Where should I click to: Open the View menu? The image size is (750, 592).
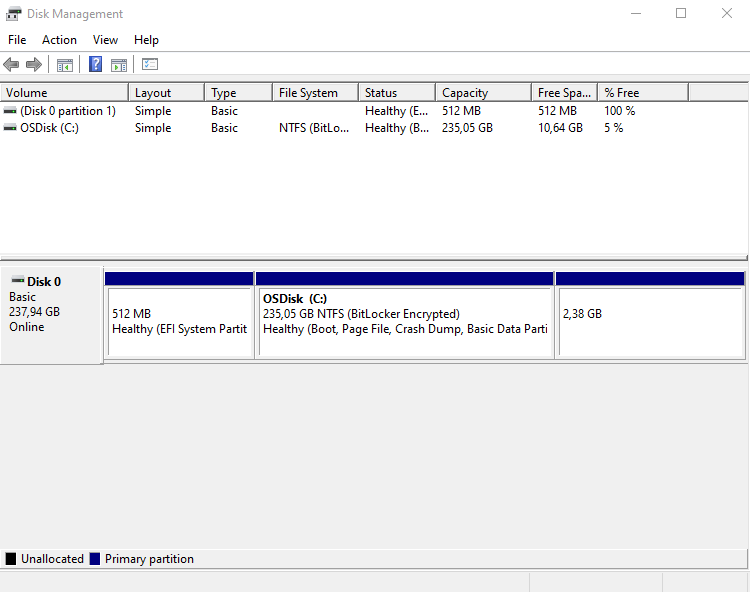coord(105,40)
